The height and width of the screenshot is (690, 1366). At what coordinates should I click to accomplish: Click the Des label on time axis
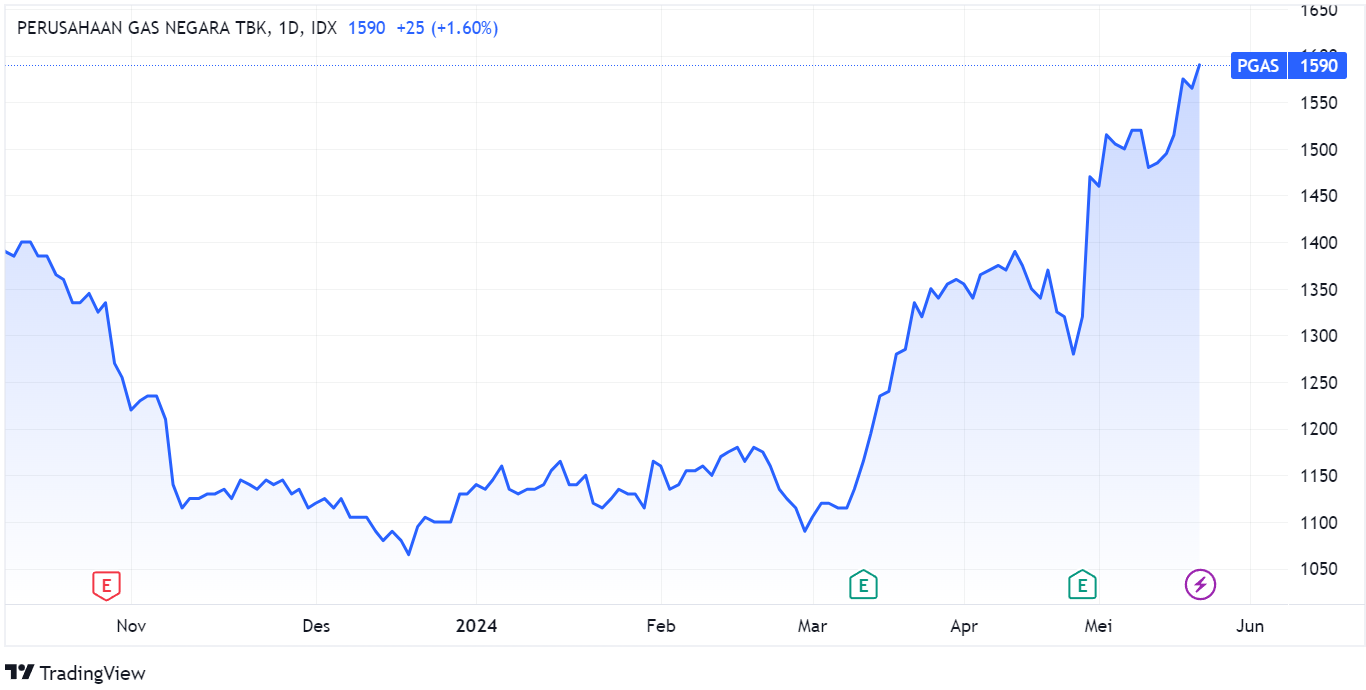(316, 627)
